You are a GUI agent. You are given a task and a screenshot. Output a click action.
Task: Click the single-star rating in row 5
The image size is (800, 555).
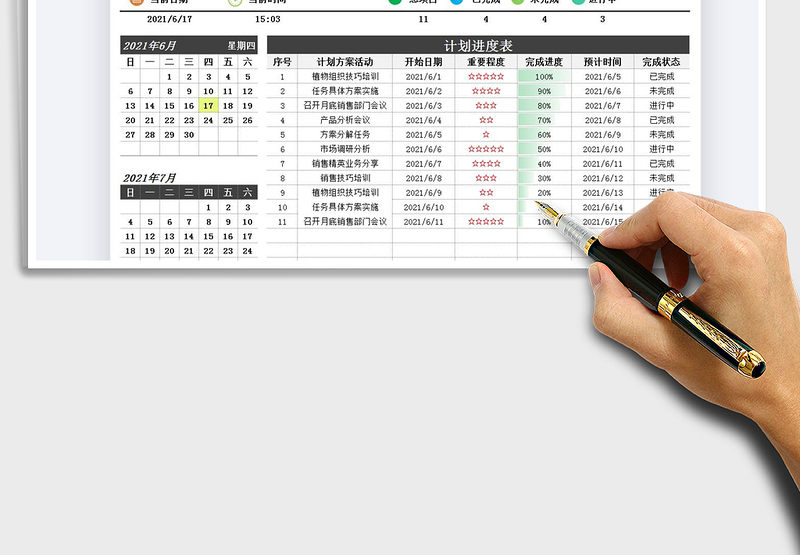(486, 135)
